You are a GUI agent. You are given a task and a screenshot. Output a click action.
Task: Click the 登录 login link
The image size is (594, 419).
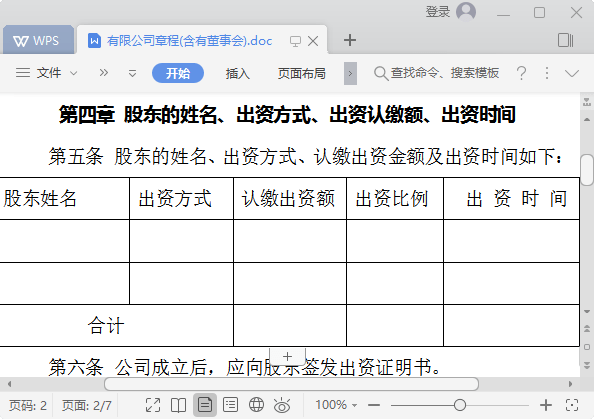point(438,12)
